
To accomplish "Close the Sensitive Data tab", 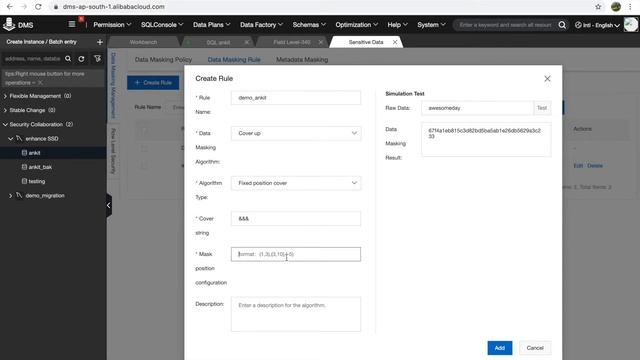I will 395,42.
